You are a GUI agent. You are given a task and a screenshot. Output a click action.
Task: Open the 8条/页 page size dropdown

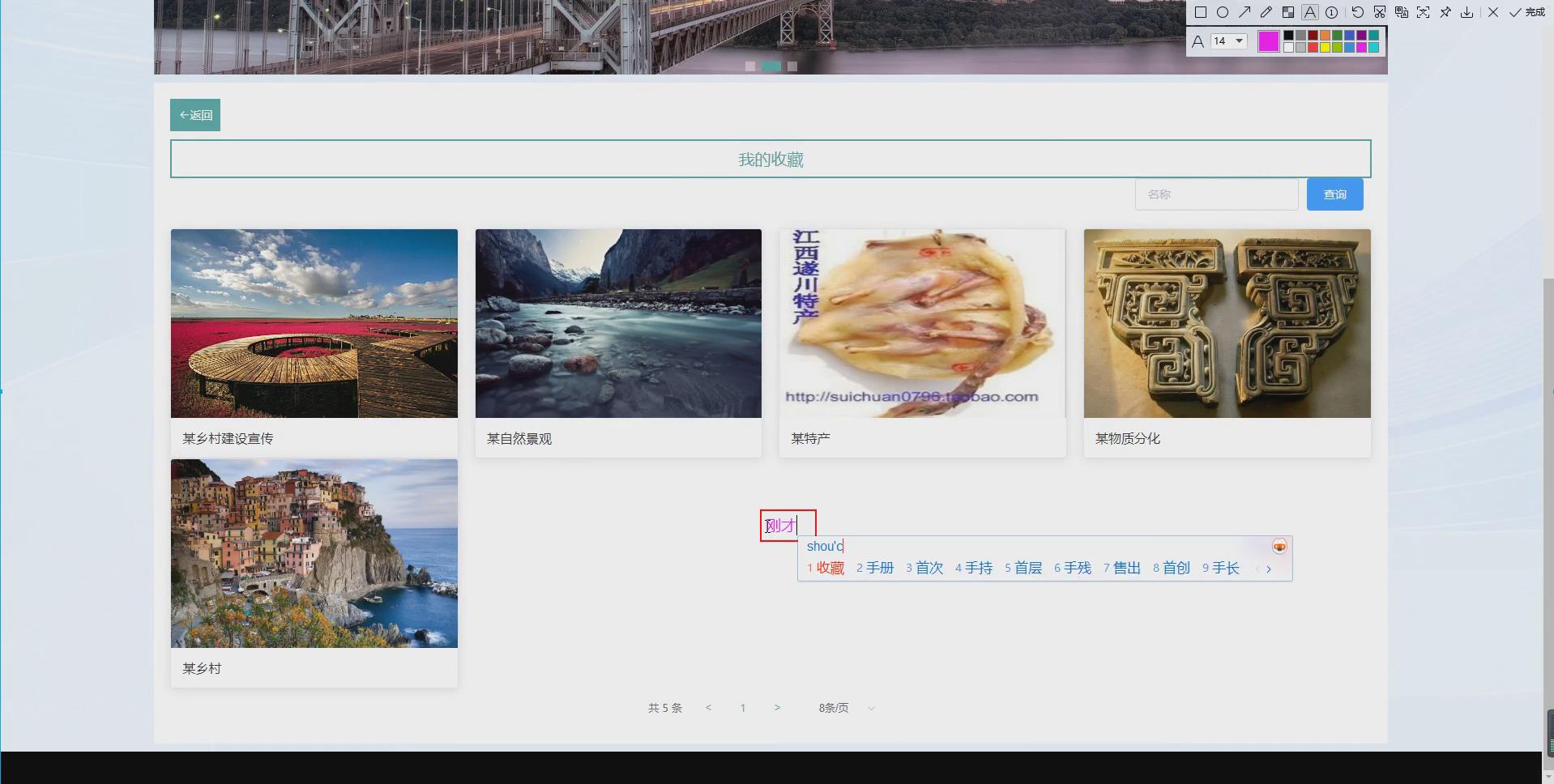845,707
